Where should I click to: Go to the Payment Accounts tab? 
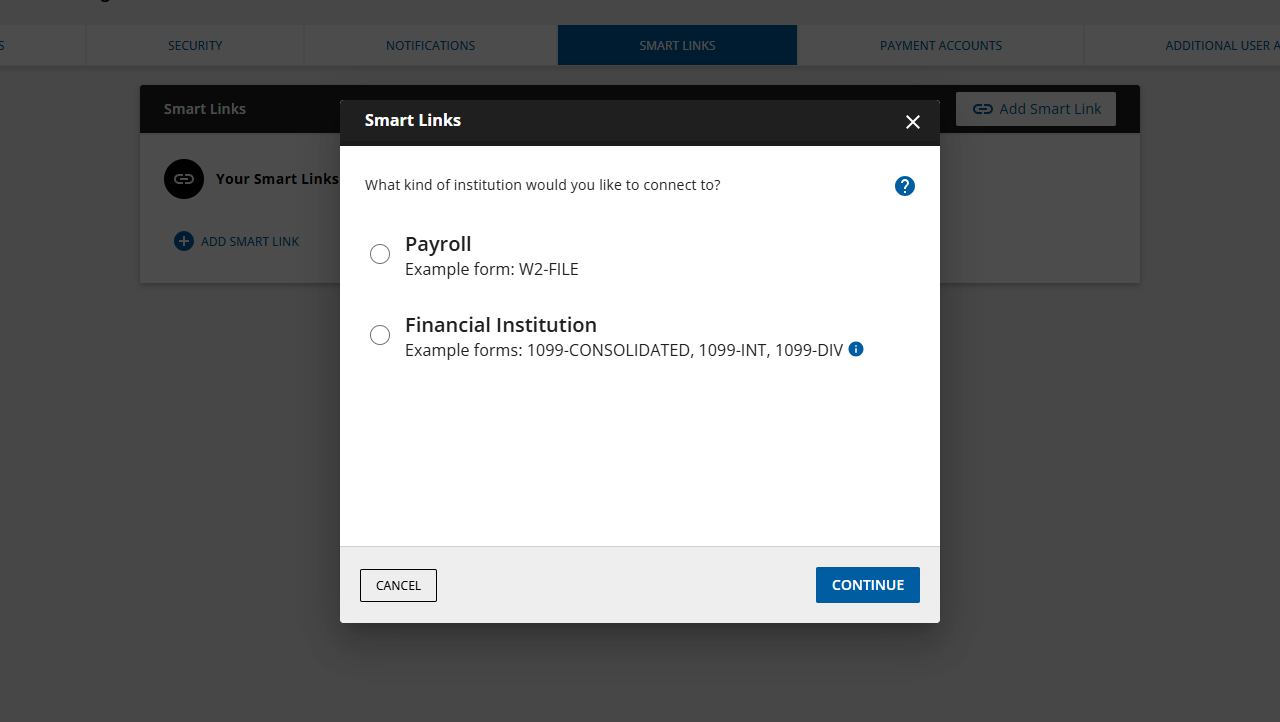pyautogui.click(x=941, y=45)
